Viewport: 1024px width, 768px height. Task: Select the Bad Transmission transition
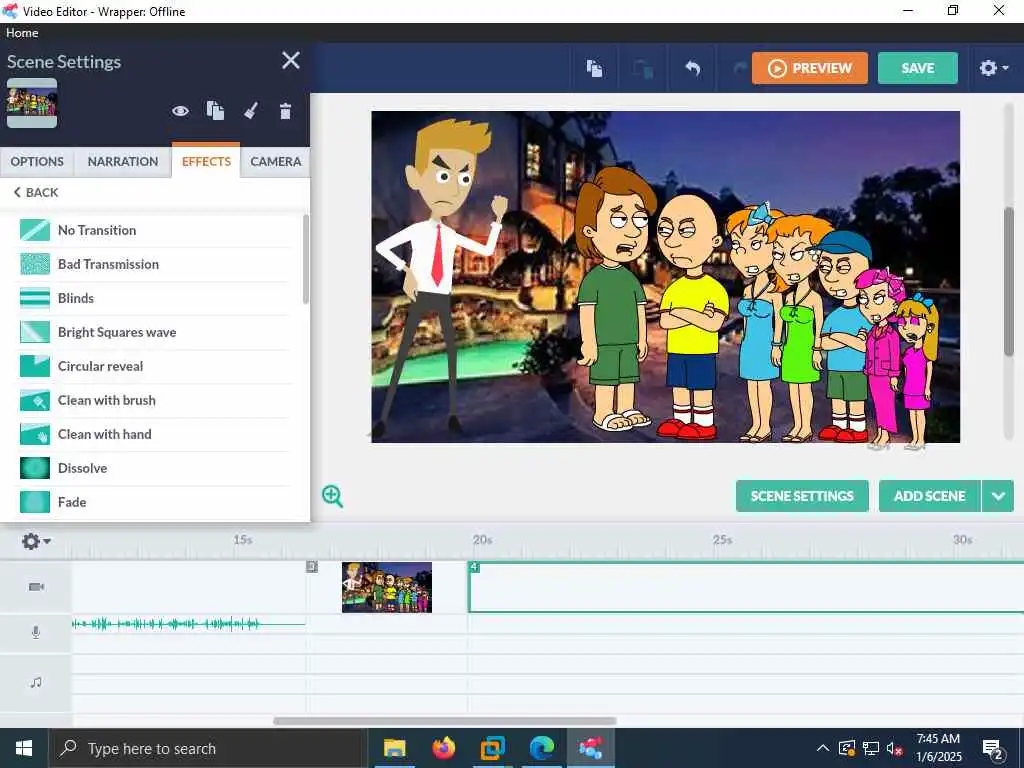click(x=154, y=264)
